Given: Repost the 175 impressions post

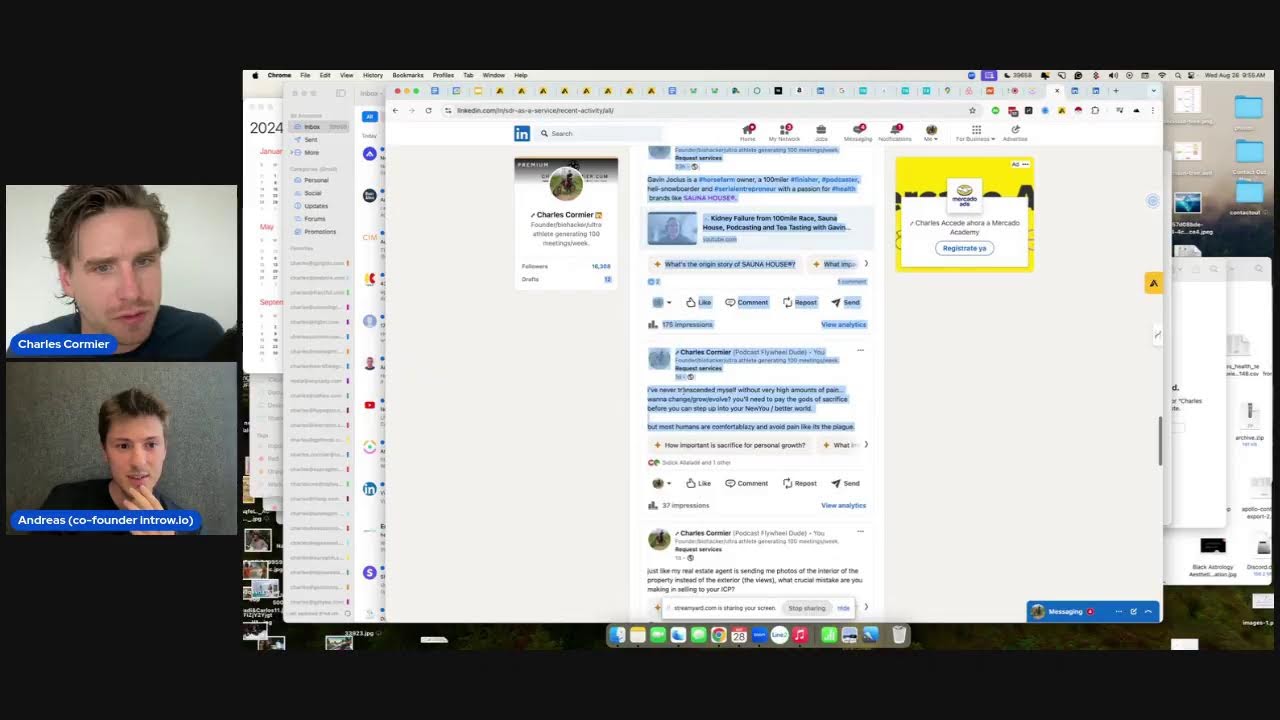Looking at the screenshot, I should point(800,302).
